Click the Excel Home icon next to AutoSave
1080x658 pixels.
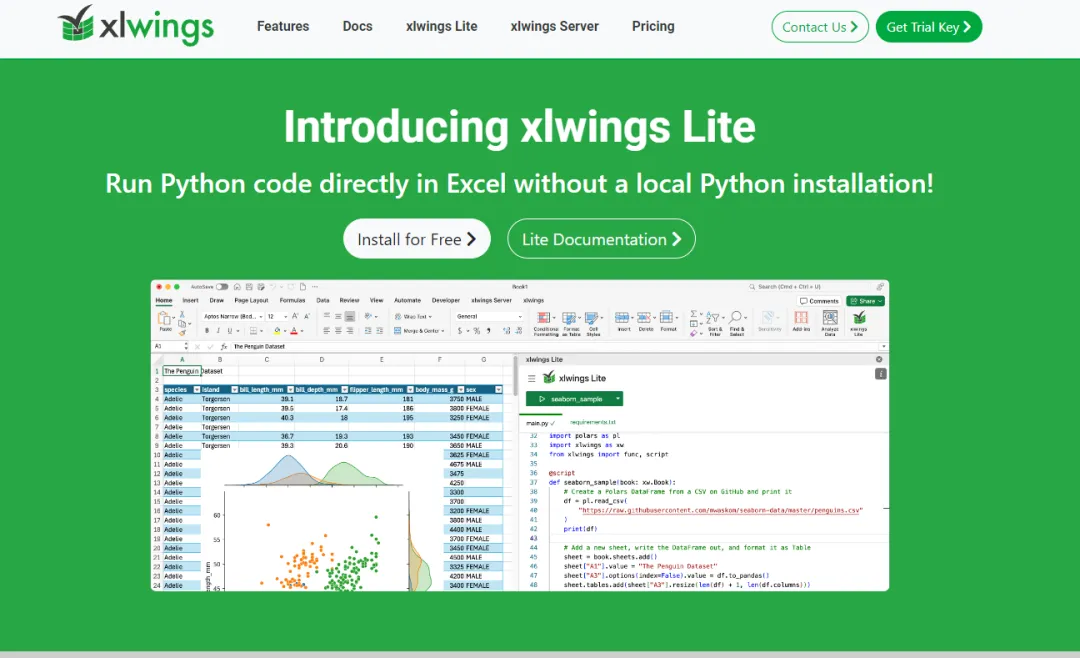point(237,287)
